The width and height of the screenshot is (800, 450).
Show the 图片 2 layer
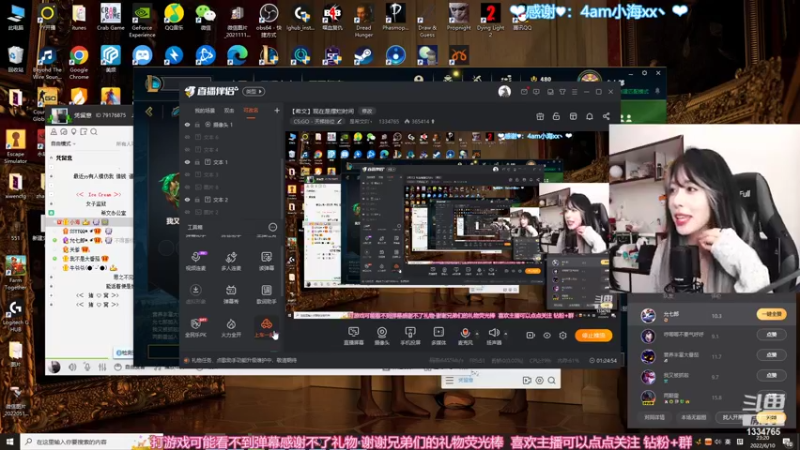[x=187, y=212]
